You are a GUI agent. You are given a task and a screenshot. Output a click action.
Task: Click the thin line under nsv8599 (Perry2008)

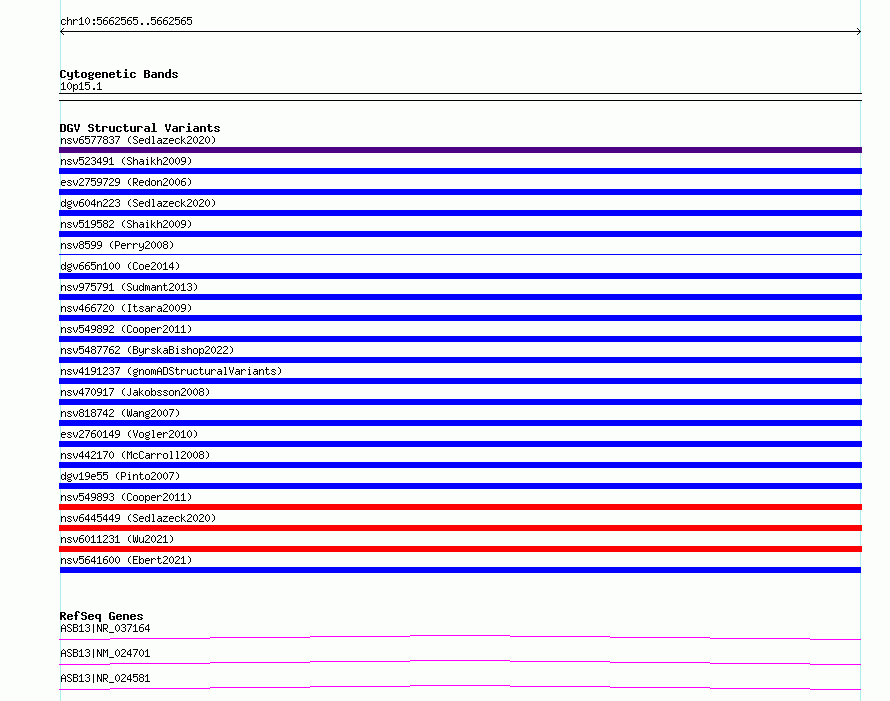[x=460, y=254]
